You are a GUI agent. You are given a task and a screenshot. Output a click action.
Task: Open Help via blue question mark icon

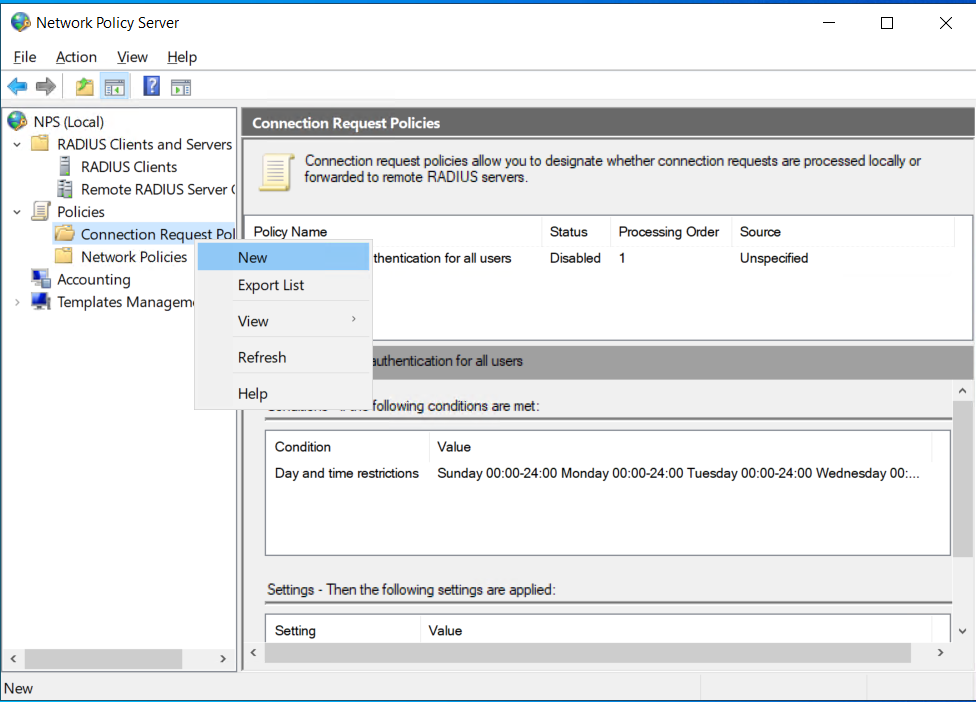[151, 86]
